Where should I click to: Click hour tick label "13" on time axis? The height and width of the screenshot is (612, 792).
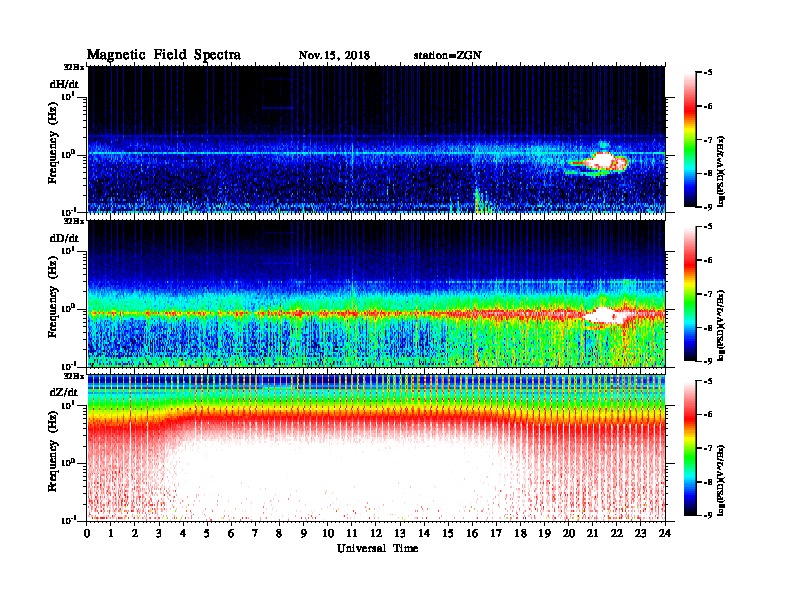click(400, 534)
